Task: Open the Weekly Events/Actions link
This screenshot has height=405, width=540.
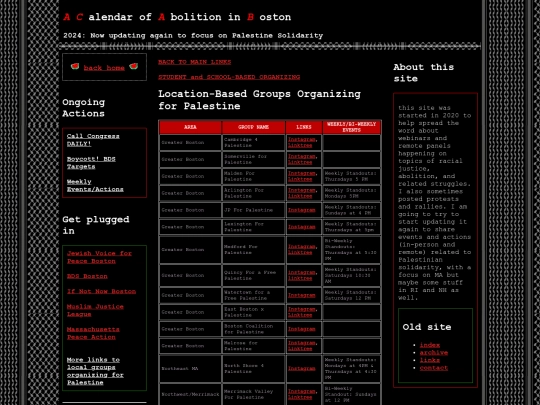Action: [95, 185]
